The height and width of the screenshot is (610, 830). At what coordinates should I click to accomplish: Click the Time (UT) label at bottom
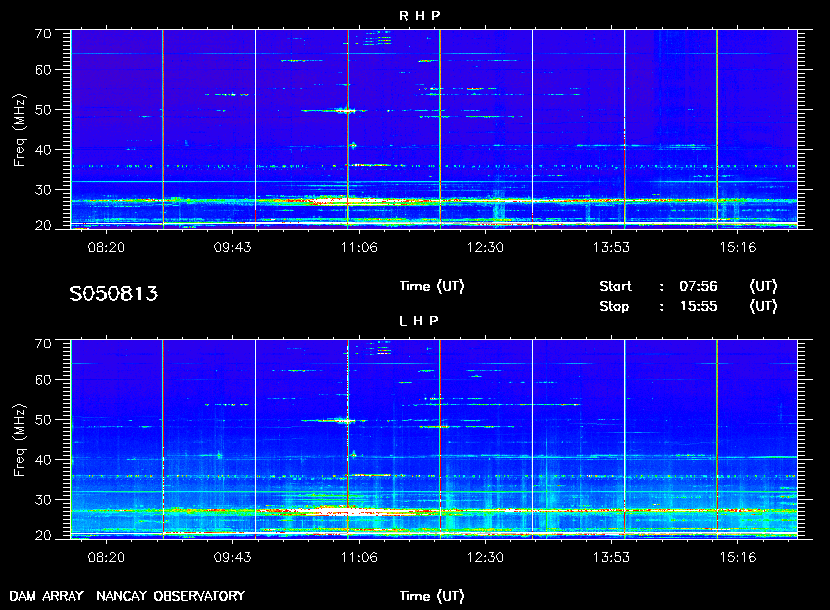(x=432, y=596)
